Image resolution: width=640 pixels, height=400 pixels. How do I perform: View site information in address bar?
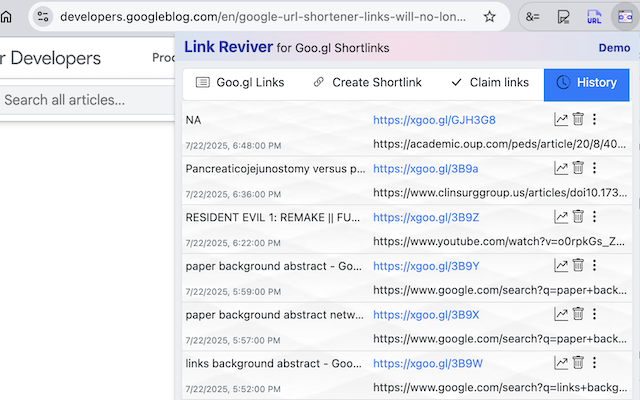(42, 16)
